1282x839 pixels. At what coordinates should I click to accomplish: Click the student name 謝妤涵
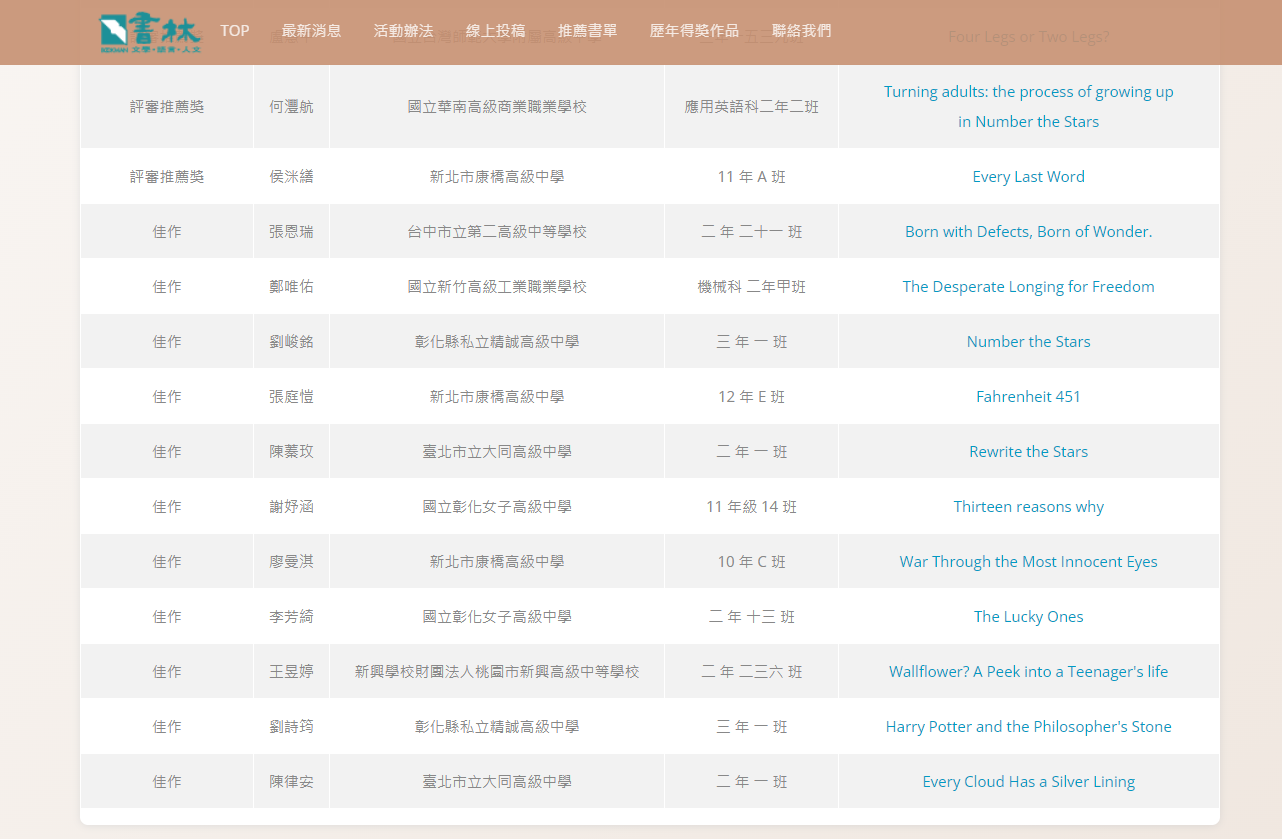click(x=291, y=507)
